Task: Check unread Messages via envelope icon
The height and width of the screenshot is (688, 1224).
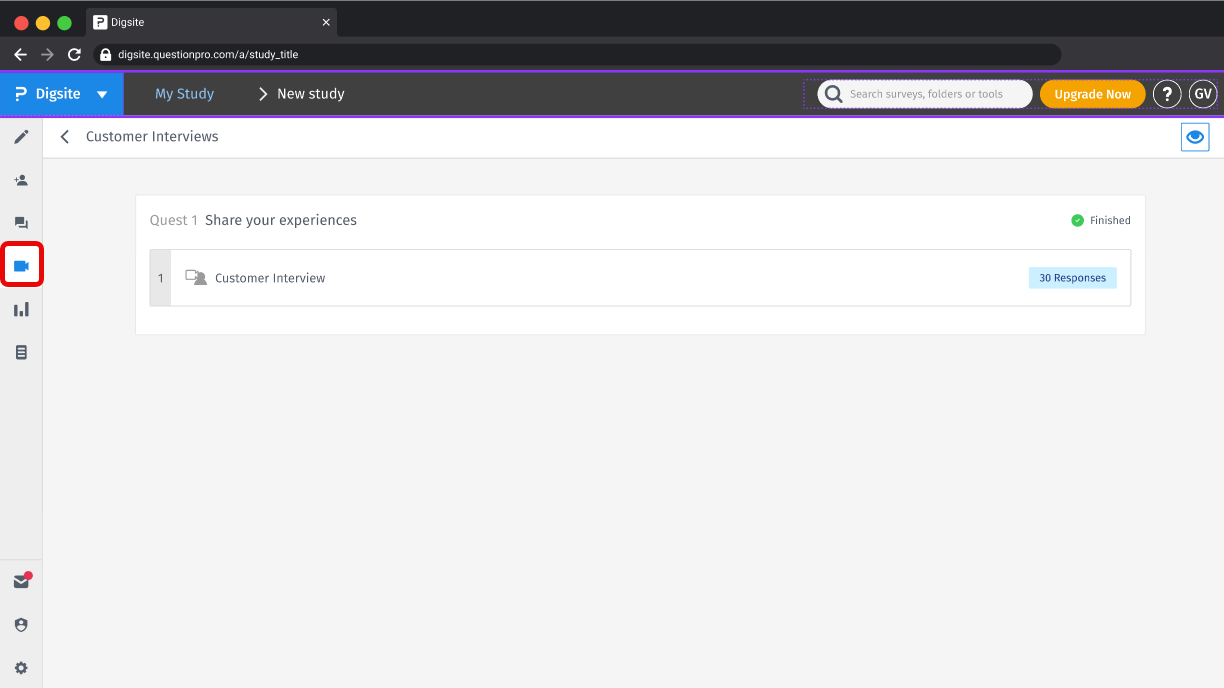Action: [x=21, y=580]
